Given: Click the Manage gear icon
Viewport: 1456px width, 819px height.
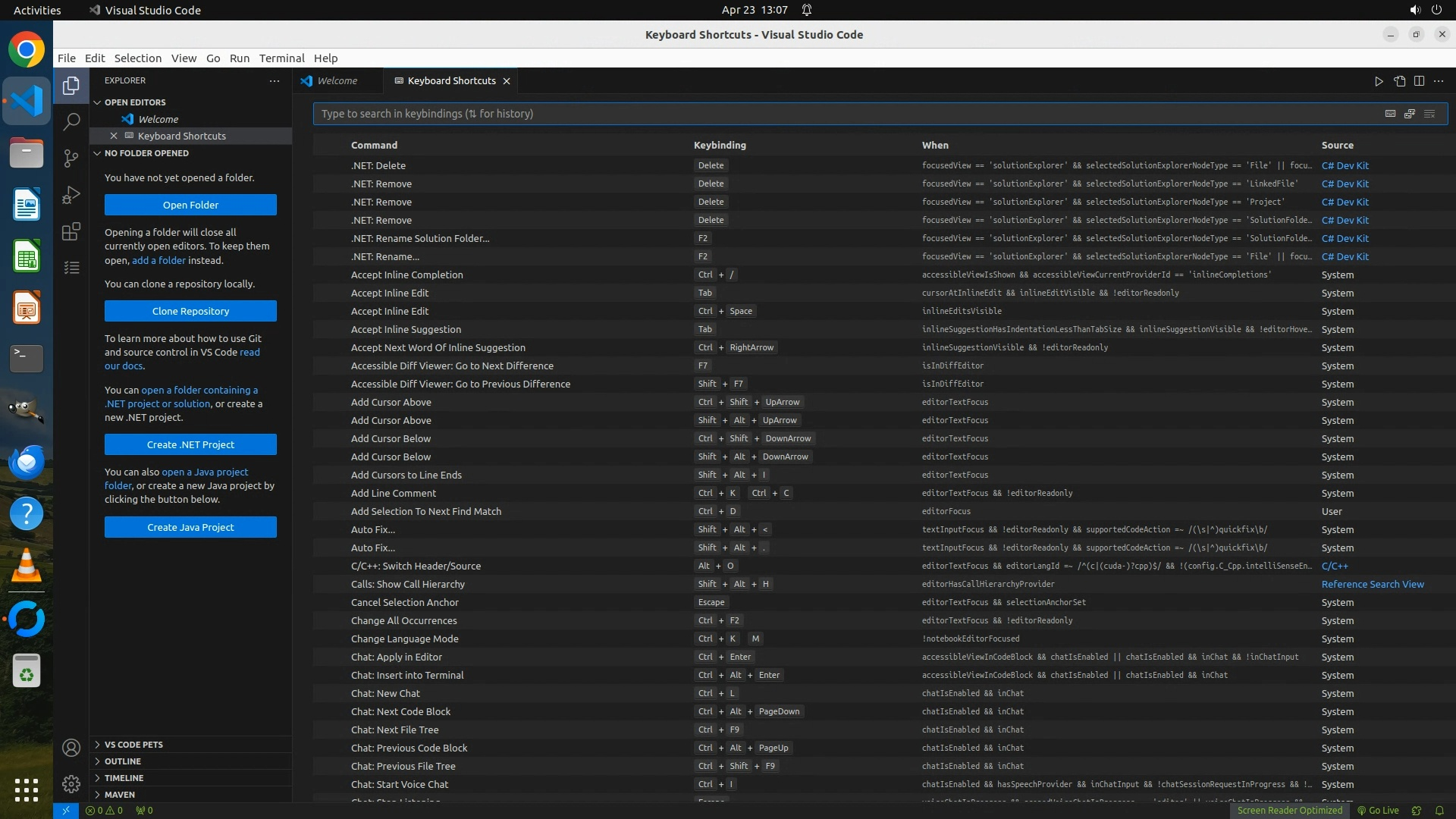Looking at the screenshot, I should point(71,784).
